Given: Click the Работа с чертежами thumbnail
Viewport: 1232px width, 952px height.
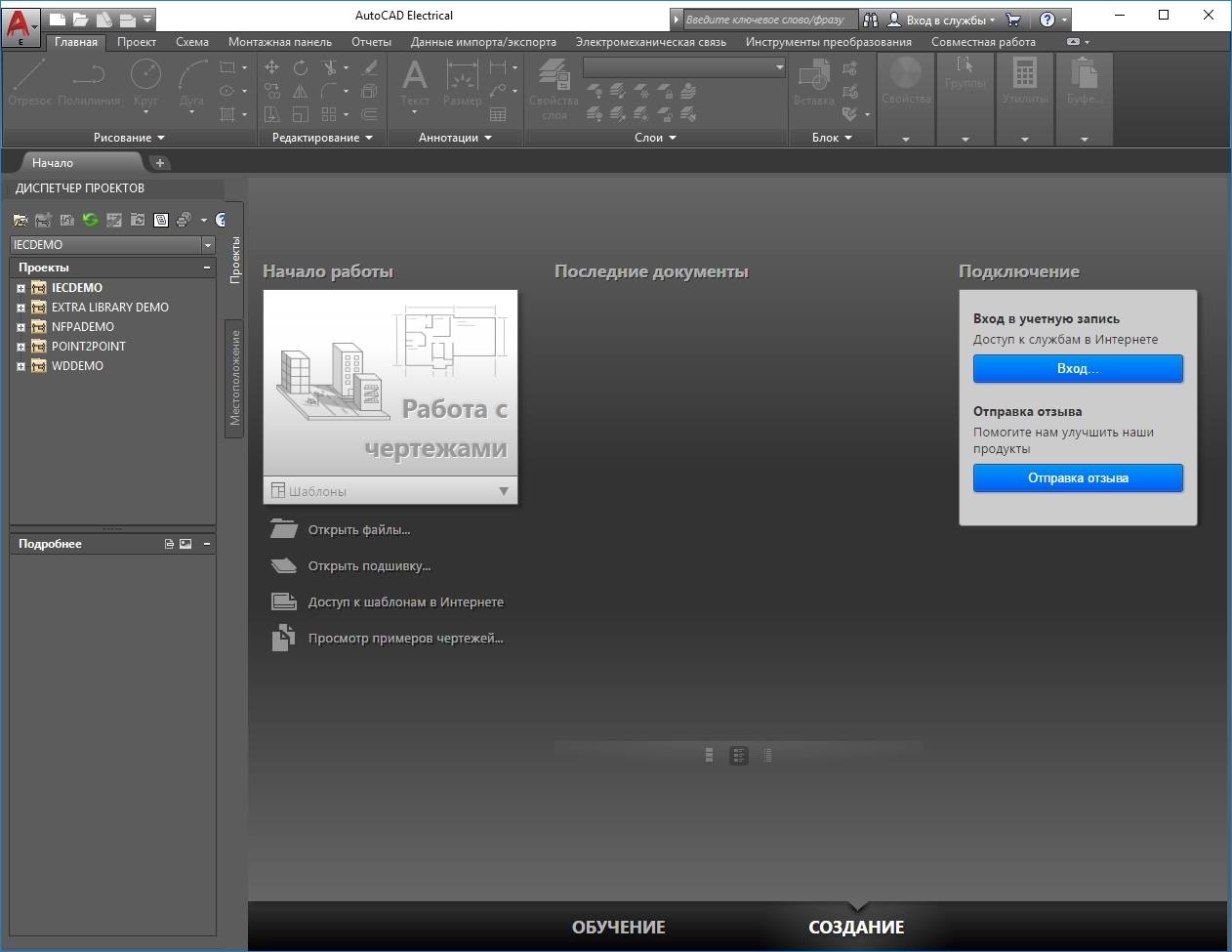Looking at the screenshot, I should point(390,384).
